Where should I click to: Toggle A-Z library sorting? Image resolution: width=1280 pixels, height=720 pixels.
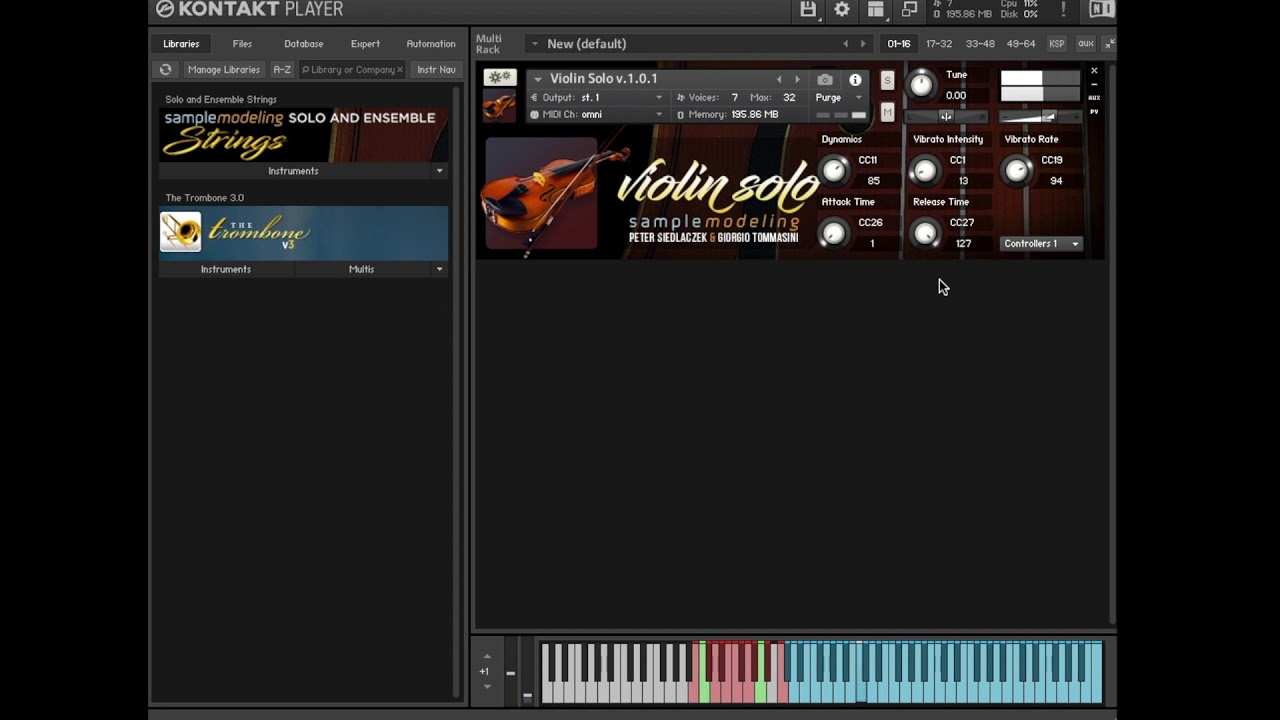(282, 70)
